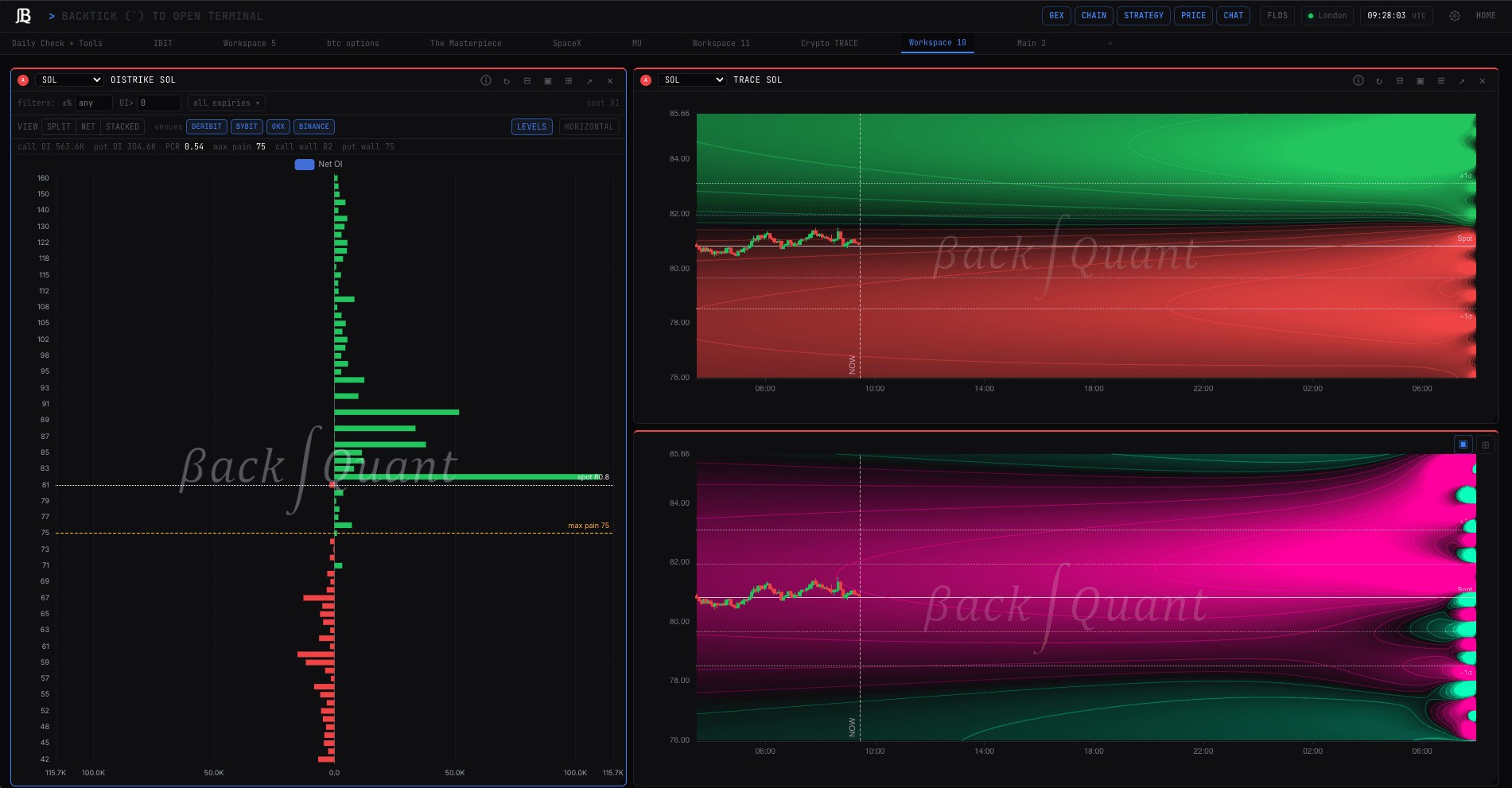Click the backtick terminal command bar

162,16
